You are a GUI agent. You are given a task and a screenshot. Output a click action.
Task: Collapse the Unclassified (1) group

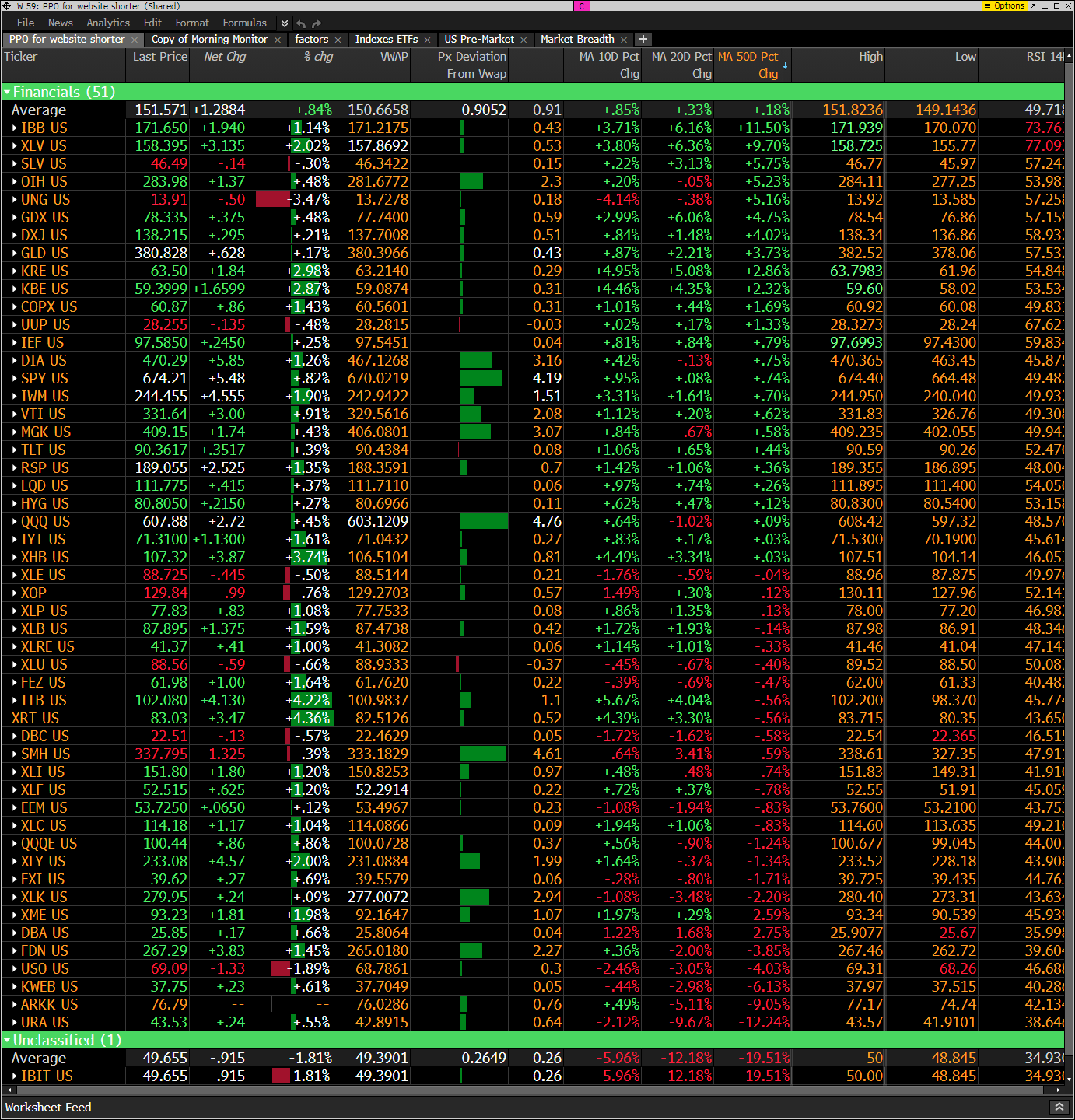point(8,1041)
